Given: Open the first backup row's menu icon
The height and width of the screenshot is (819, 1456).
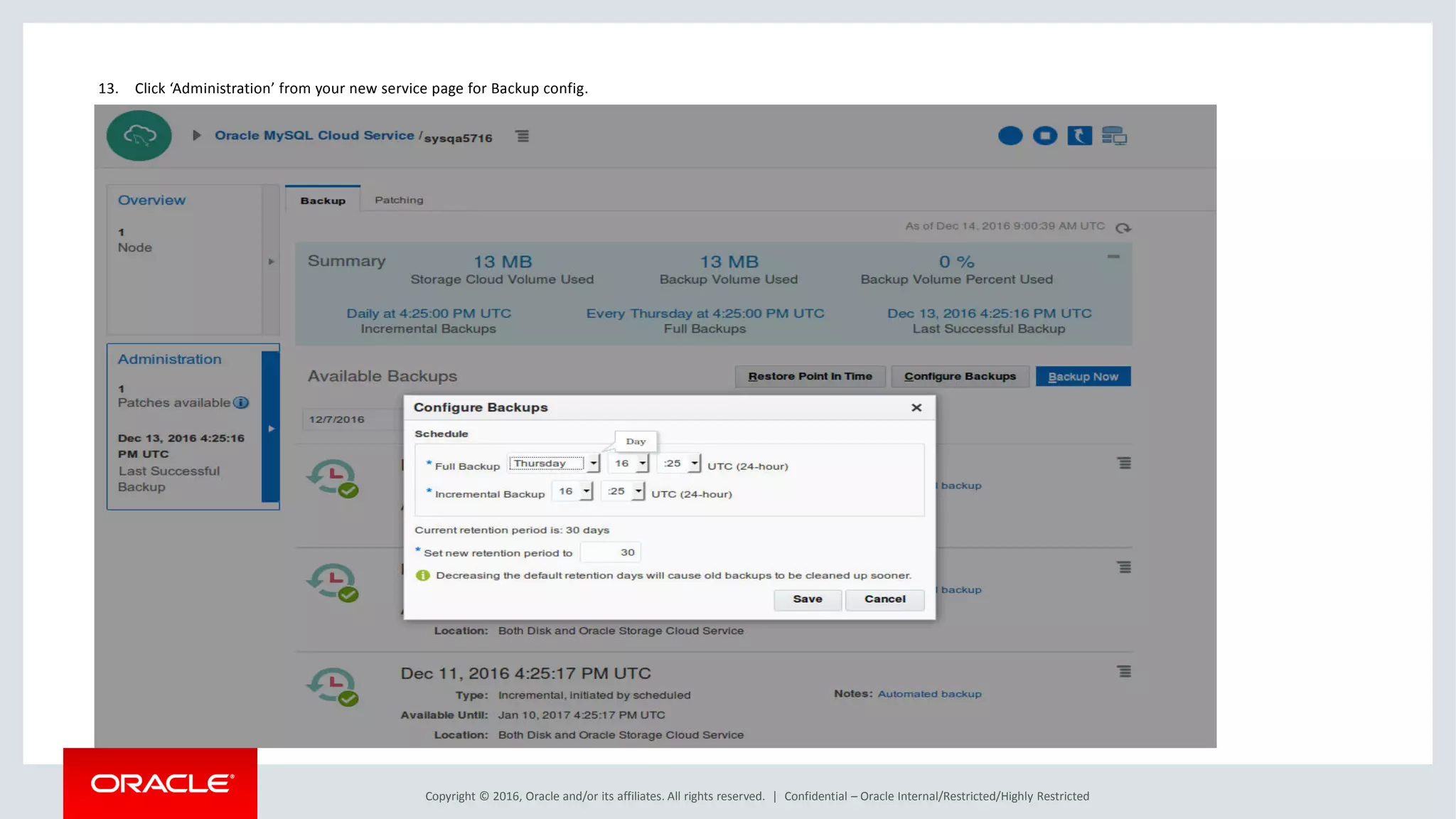Looking at the screenshot, I should pos(1124,463).
